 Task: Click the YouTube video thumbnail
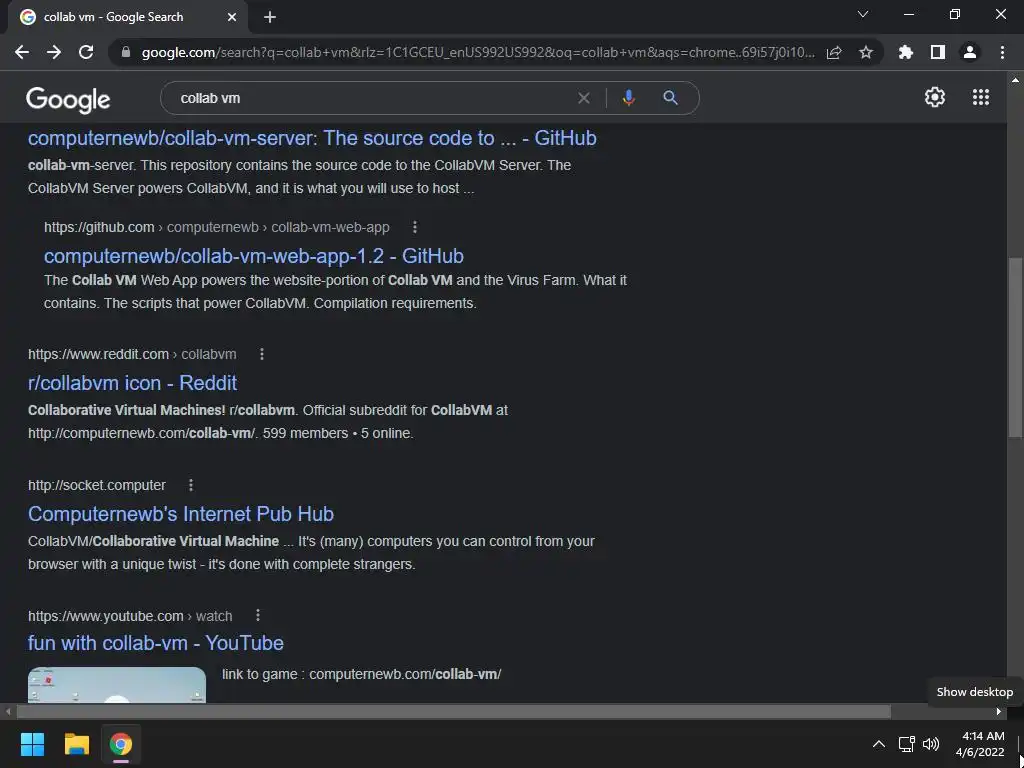point(117,684)
